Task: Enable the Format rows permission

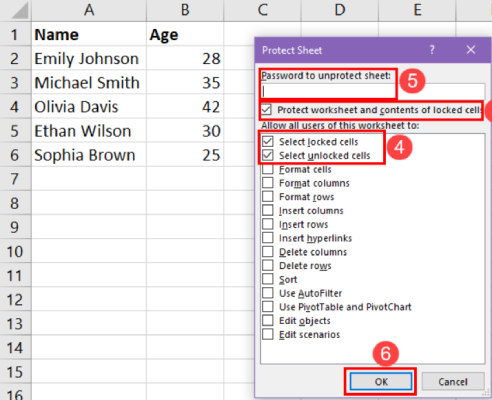Action: pyautogui.click(x=268, y=197)
